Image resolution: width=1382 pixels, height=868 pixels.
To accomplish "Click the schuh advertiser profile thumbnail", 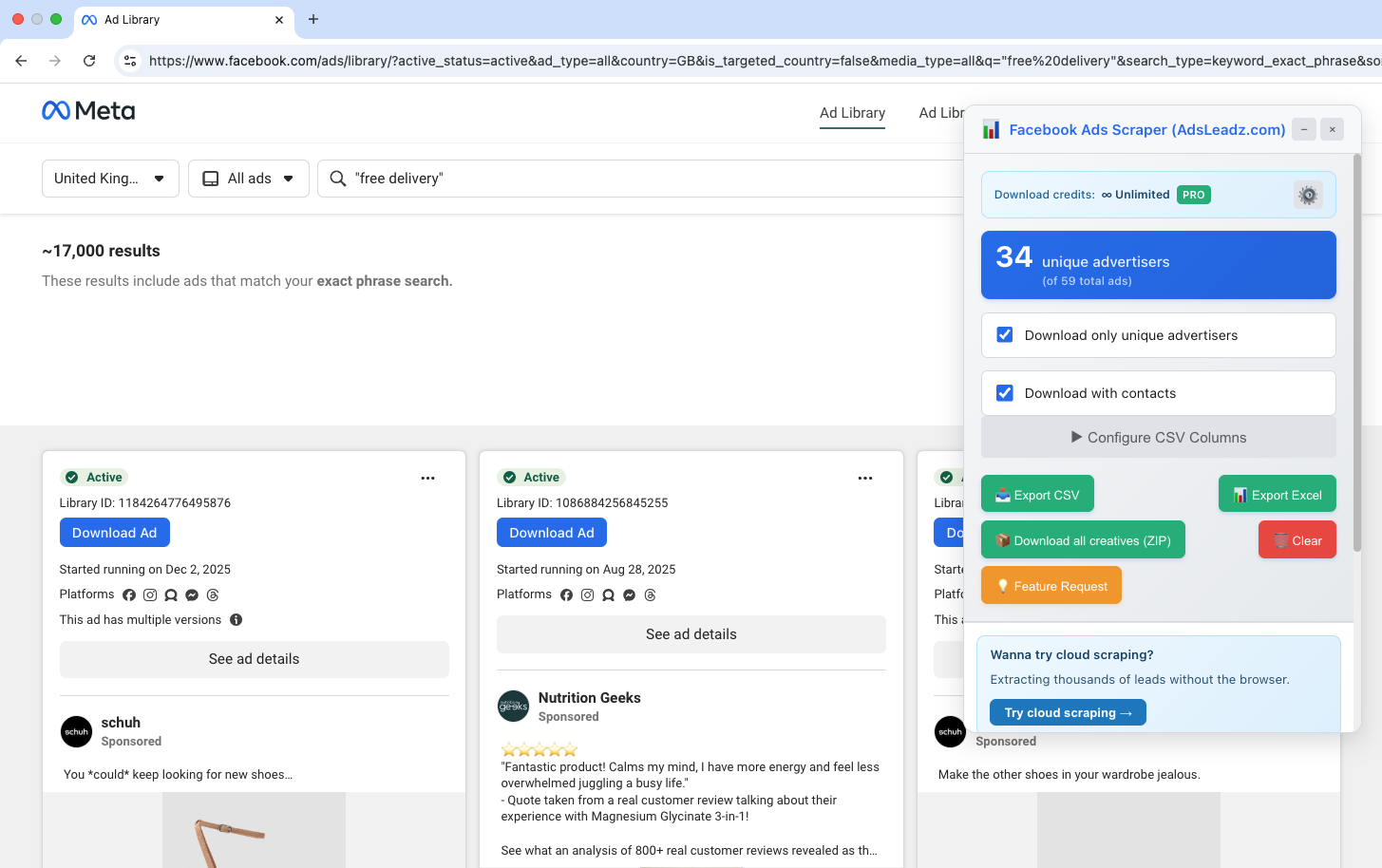I will pyautogui.click(x=76, y=731).
